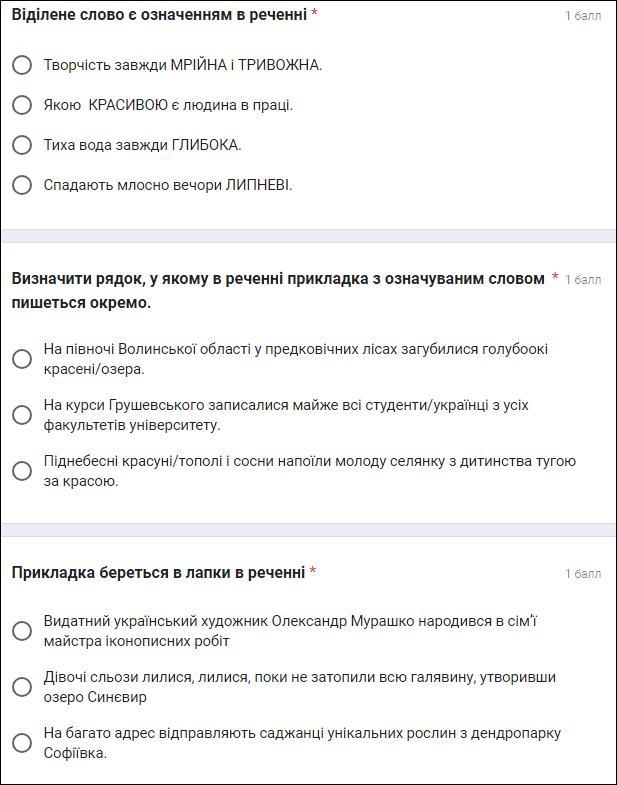Select radio for the 'красені/озера' sentence
The image size is (617, 785).
(22, 359)
